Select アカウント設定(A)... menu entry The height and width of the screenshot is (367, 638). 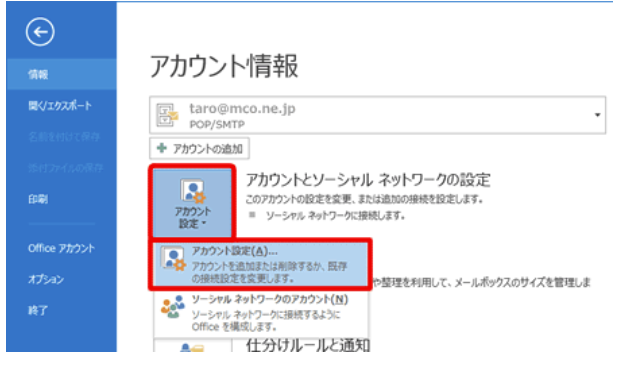click(260, 265)
